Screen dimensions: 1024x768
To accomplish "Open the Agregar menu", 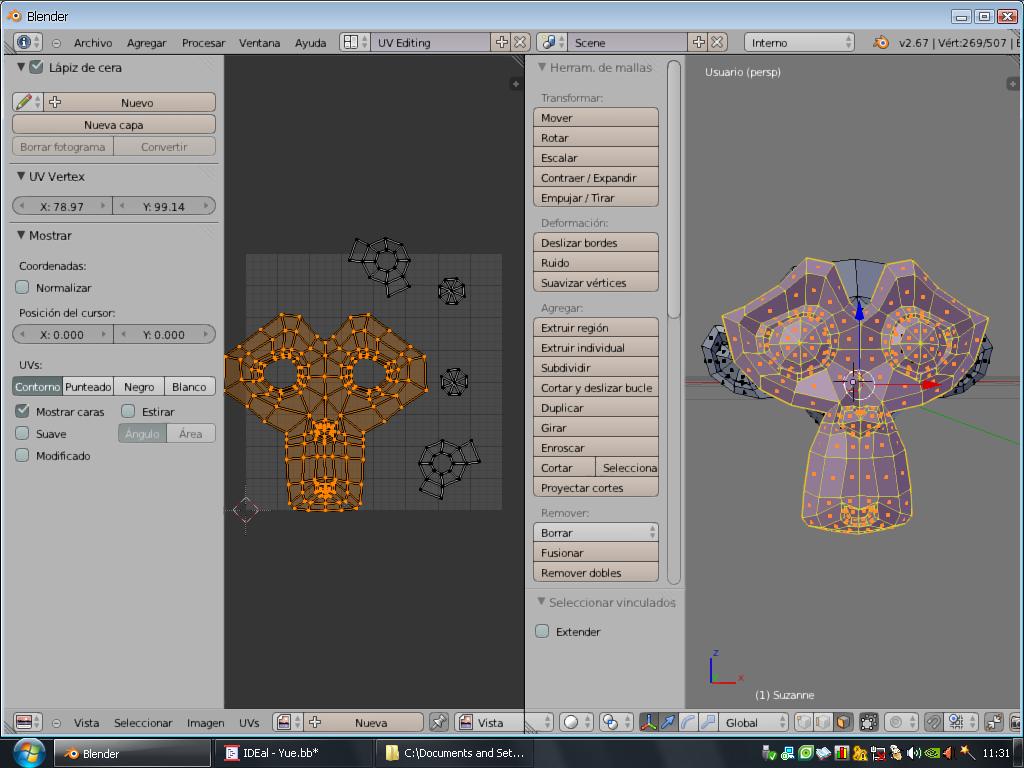I will pos(146,43).
